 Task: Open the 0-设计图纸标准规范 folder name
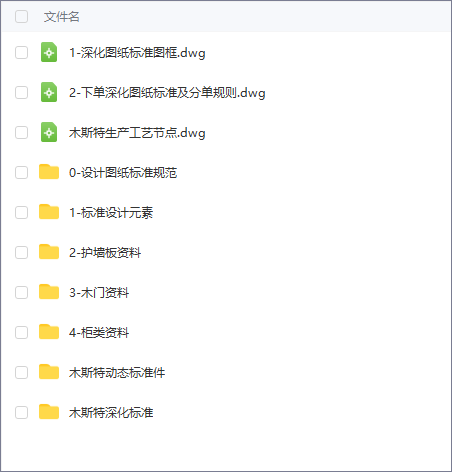point(123,173)
